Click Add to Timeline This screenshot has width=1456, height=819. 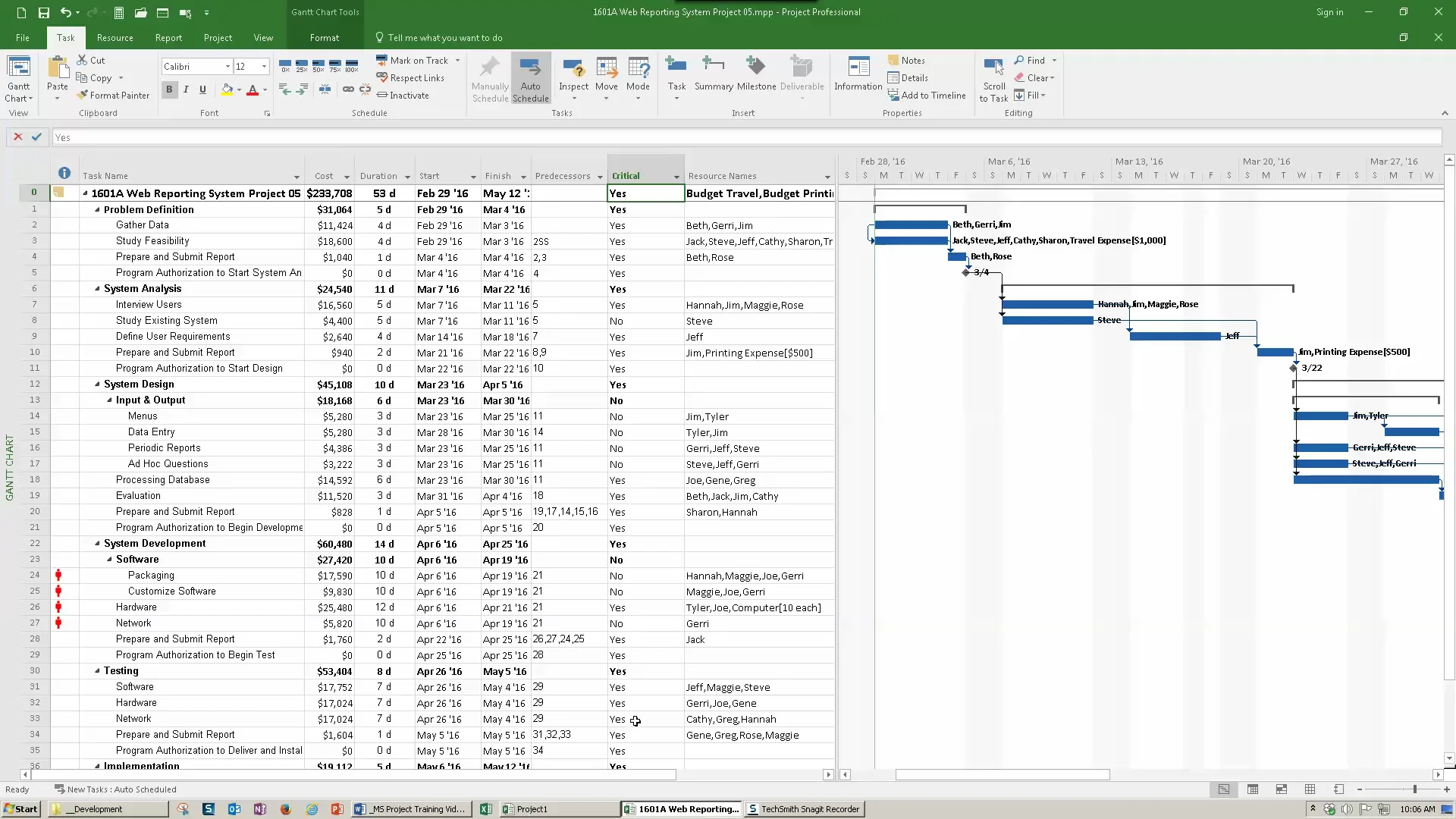click(927, 96)
